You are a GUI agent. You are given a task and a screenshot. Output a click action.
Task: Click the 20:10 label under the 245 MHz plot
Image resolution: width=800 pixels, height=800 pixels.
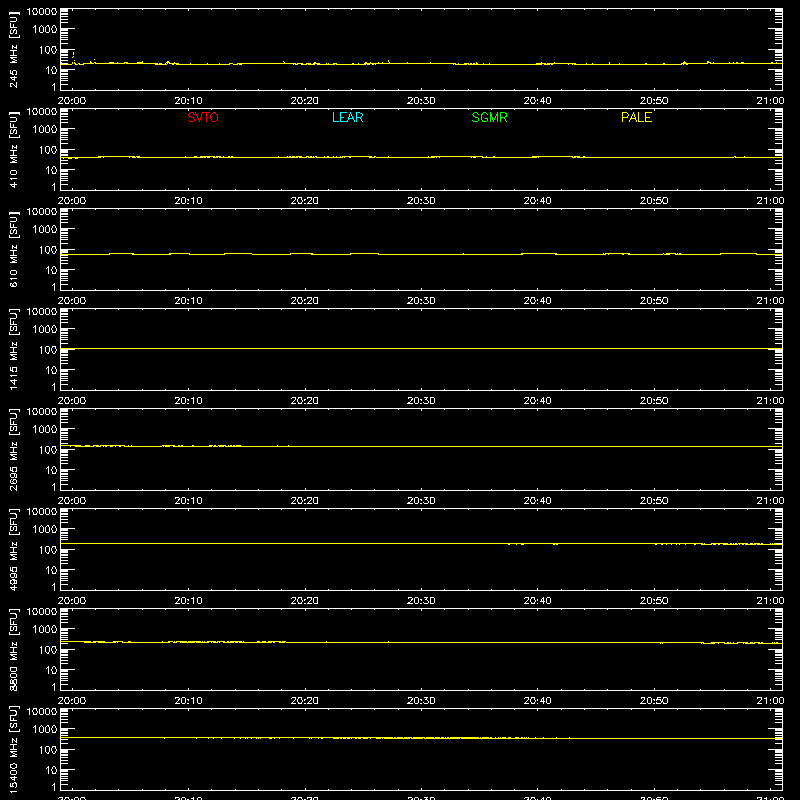188,101
